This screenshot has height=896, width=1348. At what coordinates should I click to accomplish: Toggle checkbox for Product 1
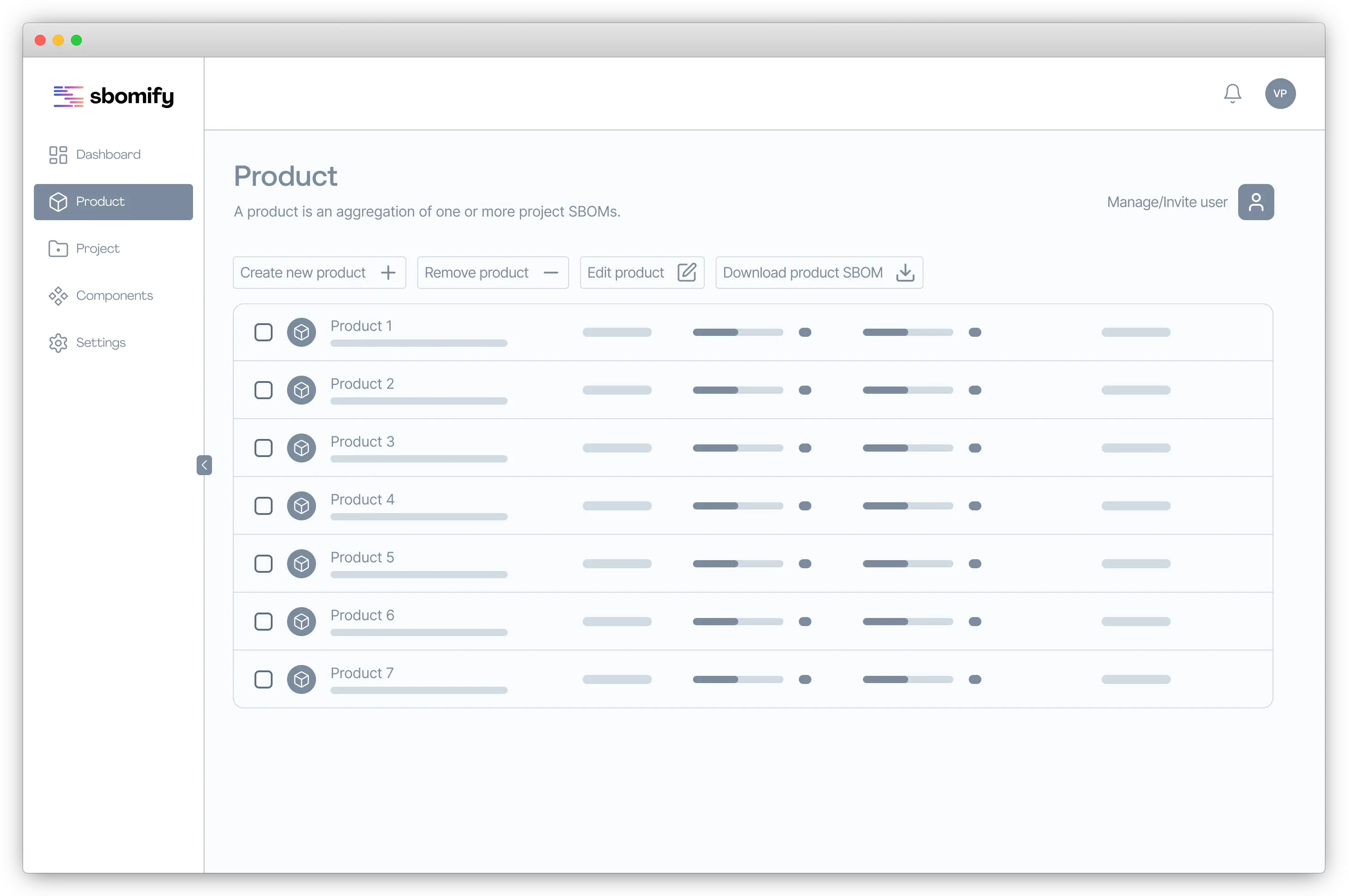click(x=263, y=332)
